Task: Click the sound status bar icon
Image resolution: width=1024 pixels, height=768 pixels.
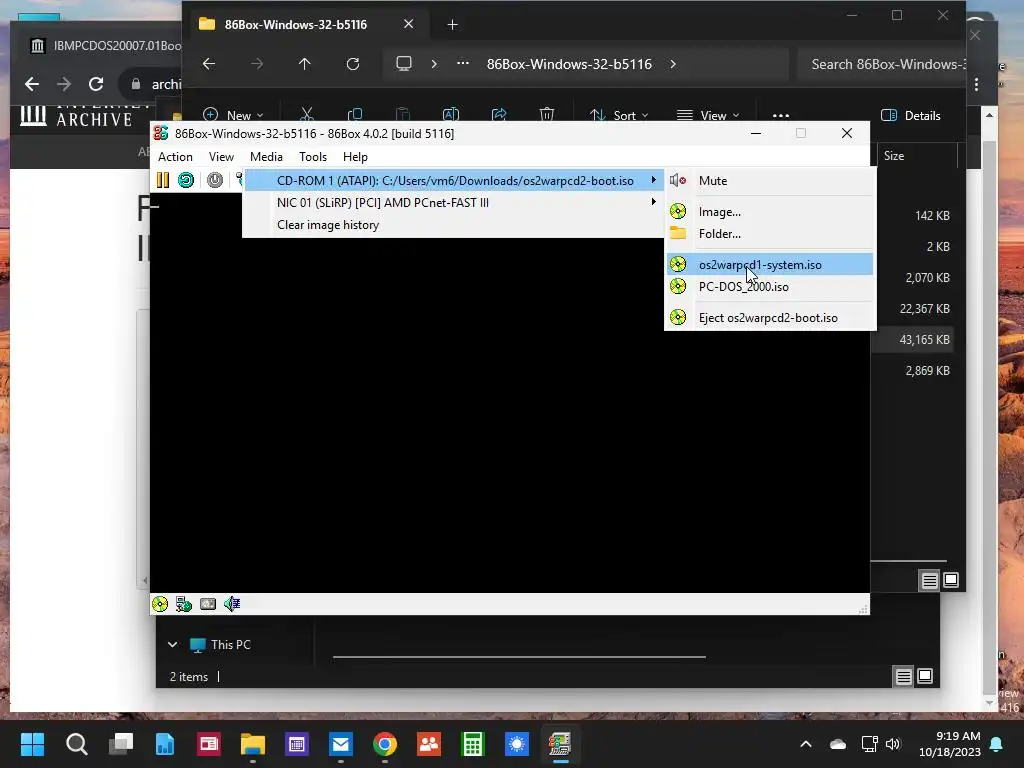Action: [232, 604]
